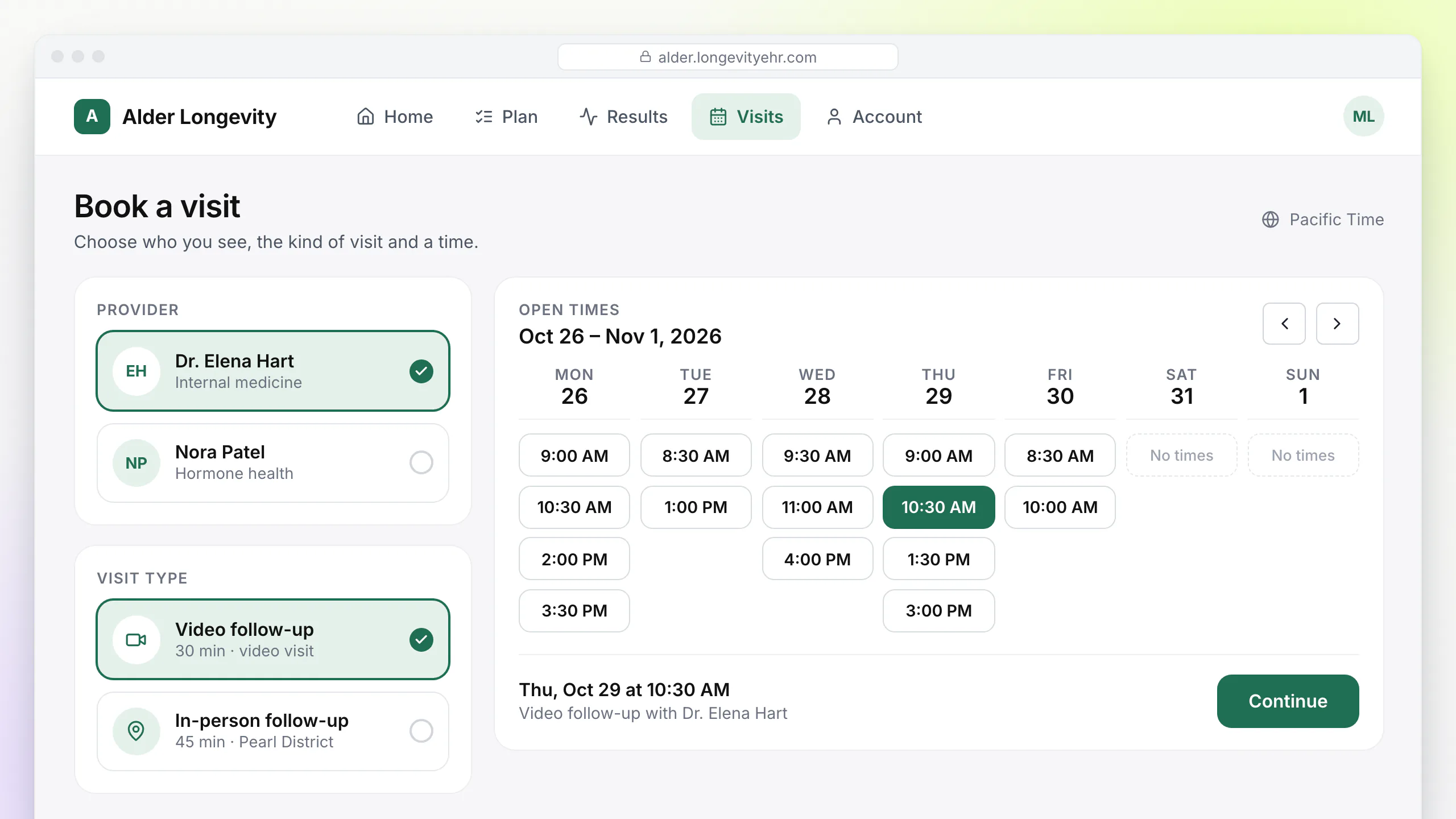Go to next week with right chevron
The height and width of the screenshot is (819, 1456).
pyautogui.click(x=1337, y=324)
